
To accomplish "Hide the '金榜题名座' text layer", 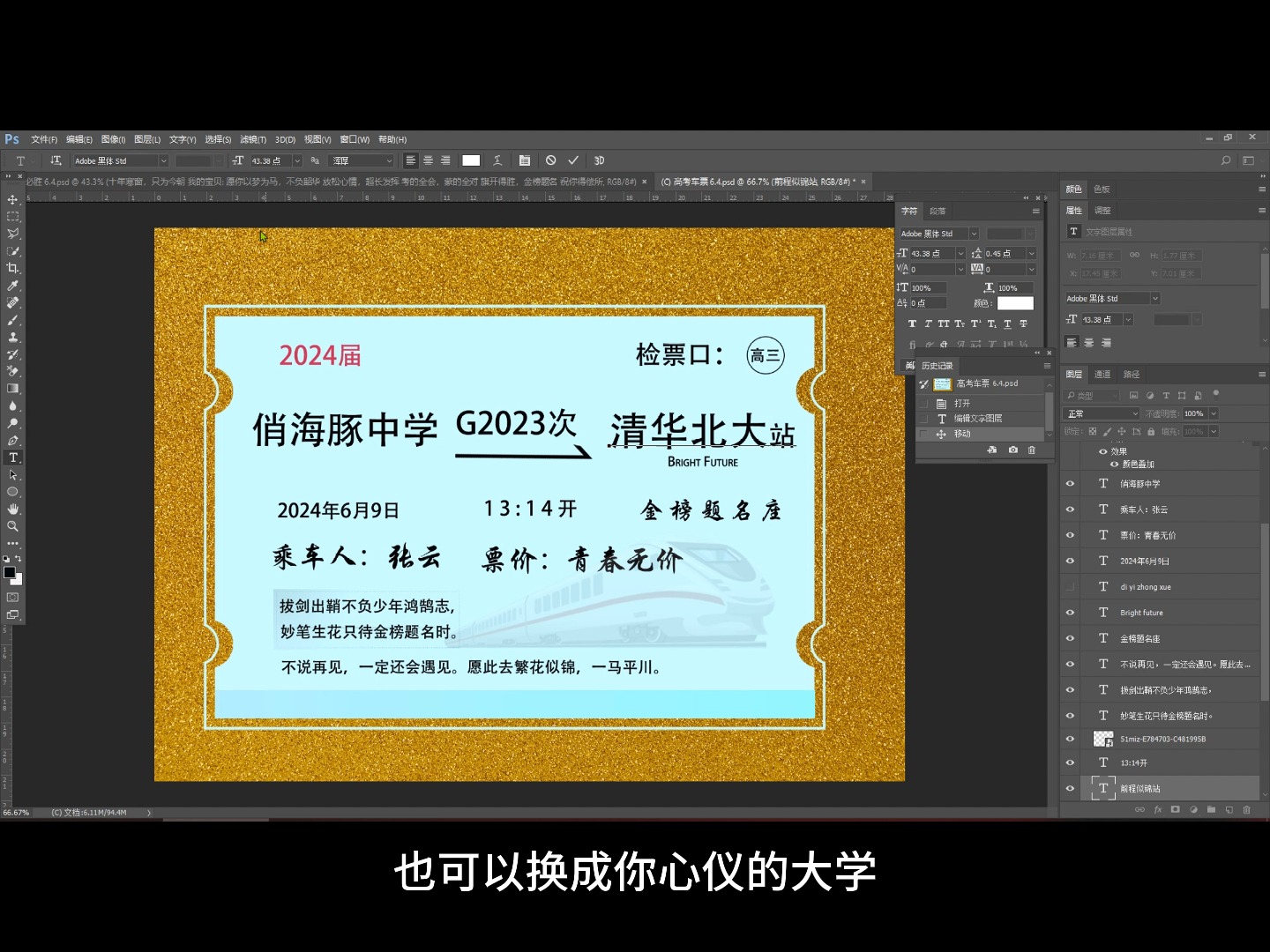I will click(x=1070, y=637).
